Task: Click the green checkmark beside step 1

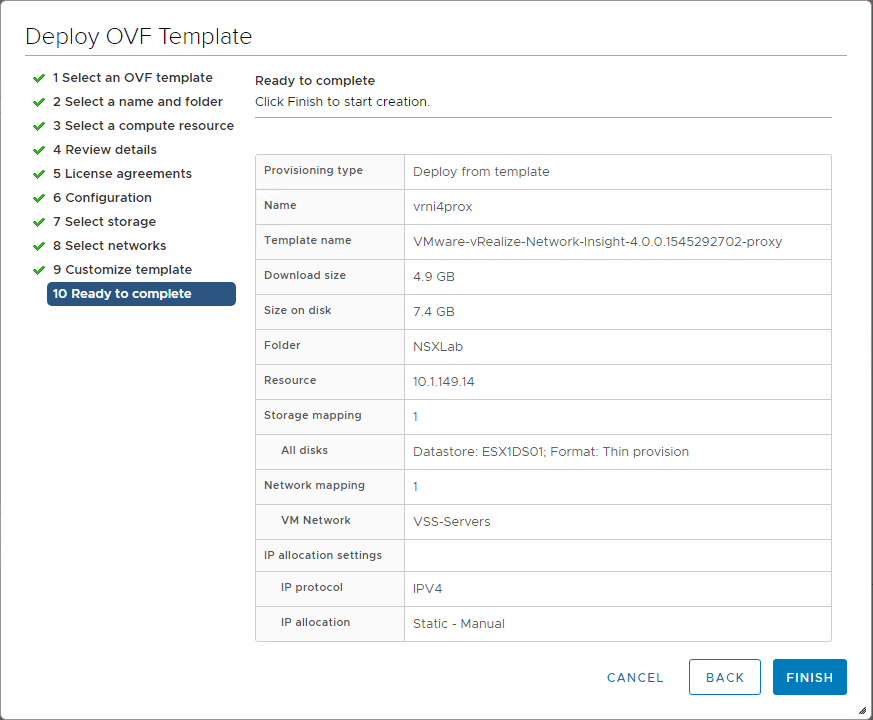Action: pyautogui.click(x=39, y=77)
